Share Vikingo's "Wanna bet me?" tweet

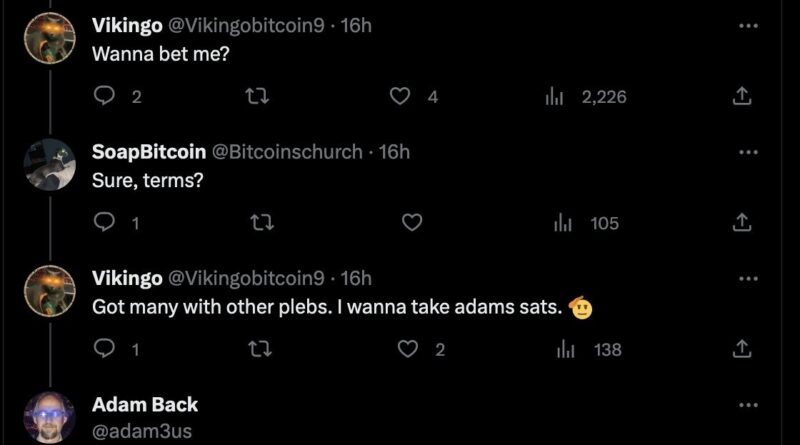point(742,97)
